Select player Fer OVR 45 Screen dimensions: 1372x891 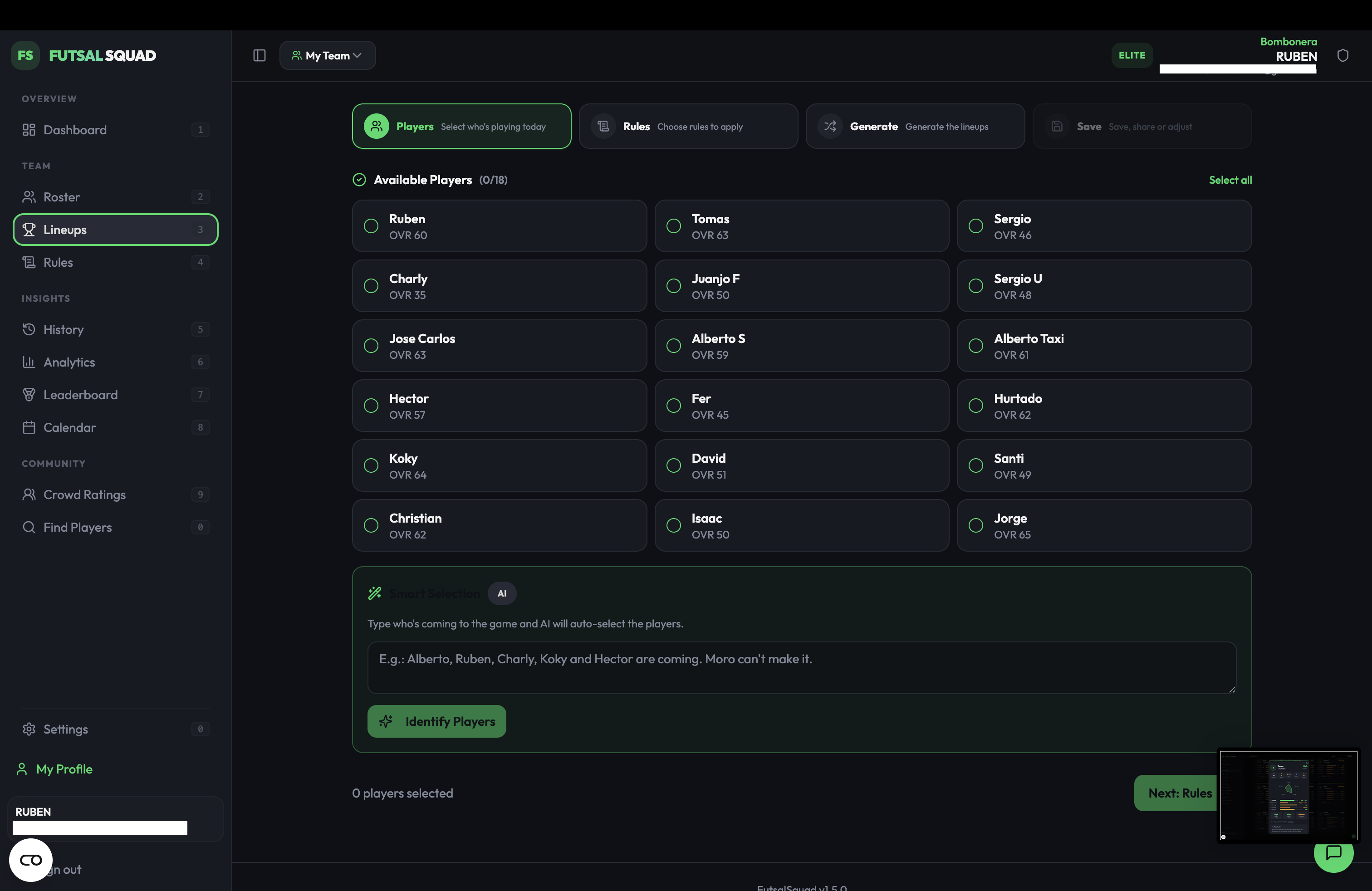tap(802, 406)
